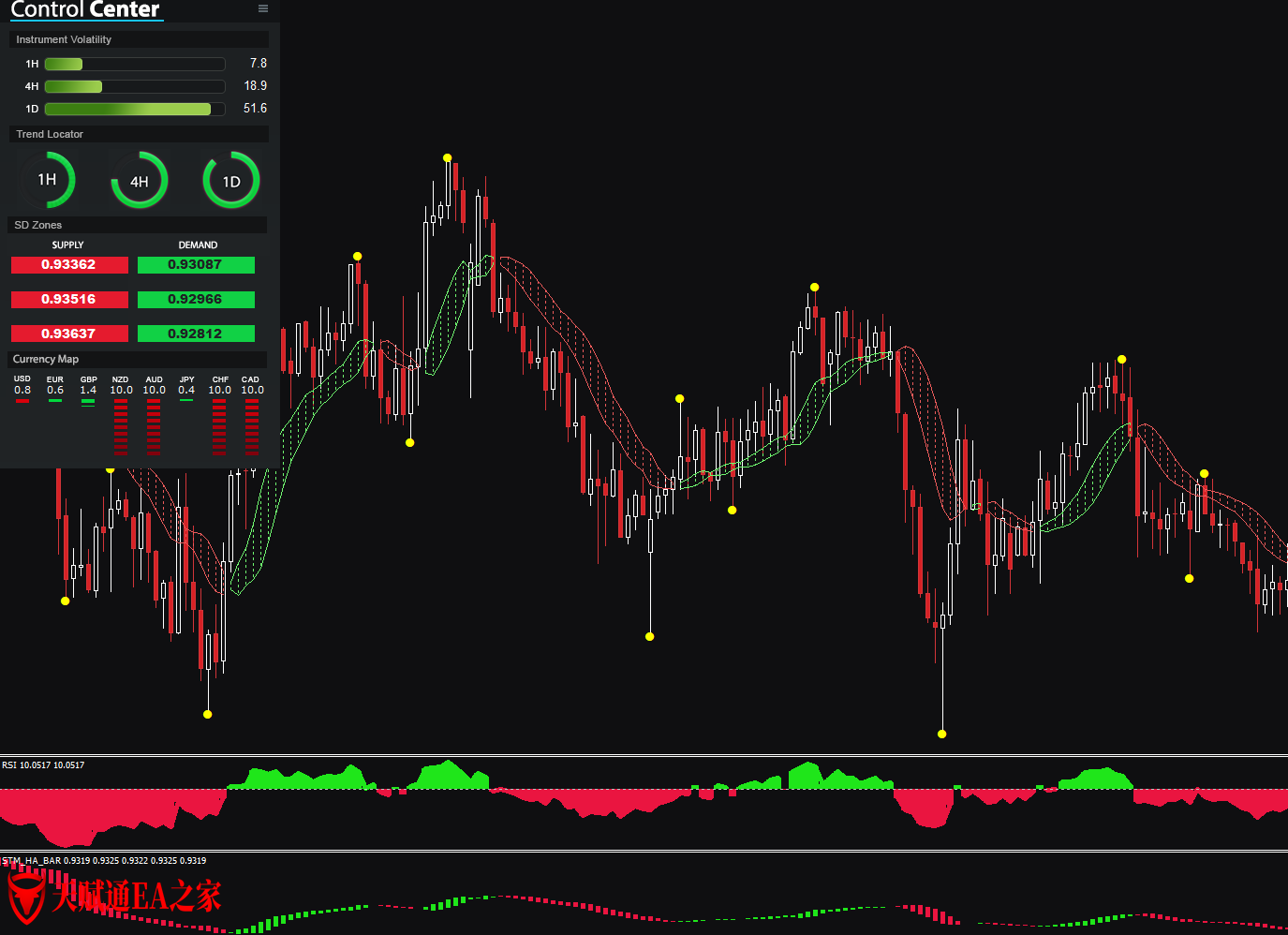Viewport: 1288px width, 935px height.
Task: Expand the Currency Map section header
Action: click(x=139, y=359)
